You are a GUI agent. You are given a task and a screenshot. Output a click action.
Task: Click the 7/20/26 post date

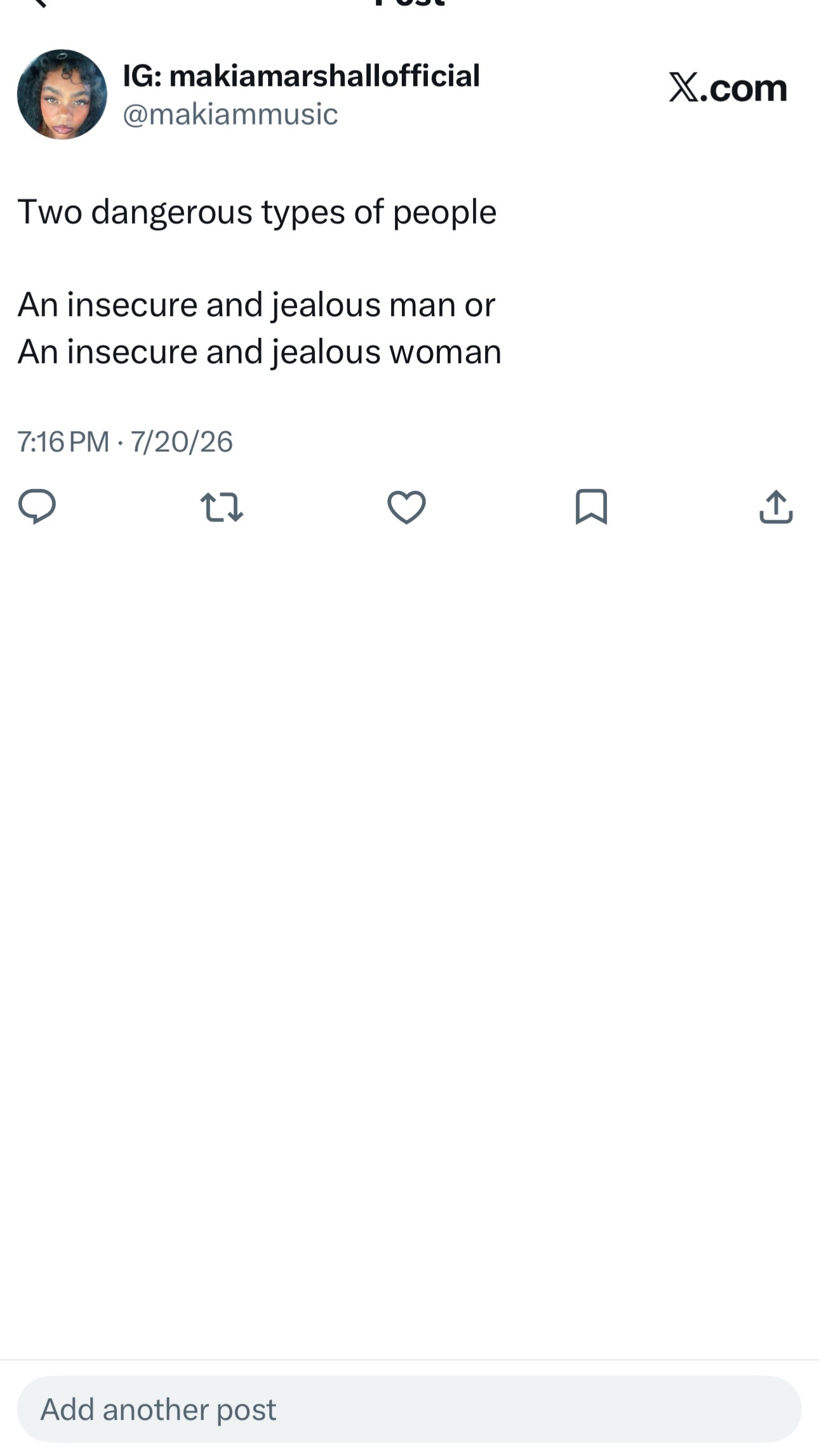182,442
